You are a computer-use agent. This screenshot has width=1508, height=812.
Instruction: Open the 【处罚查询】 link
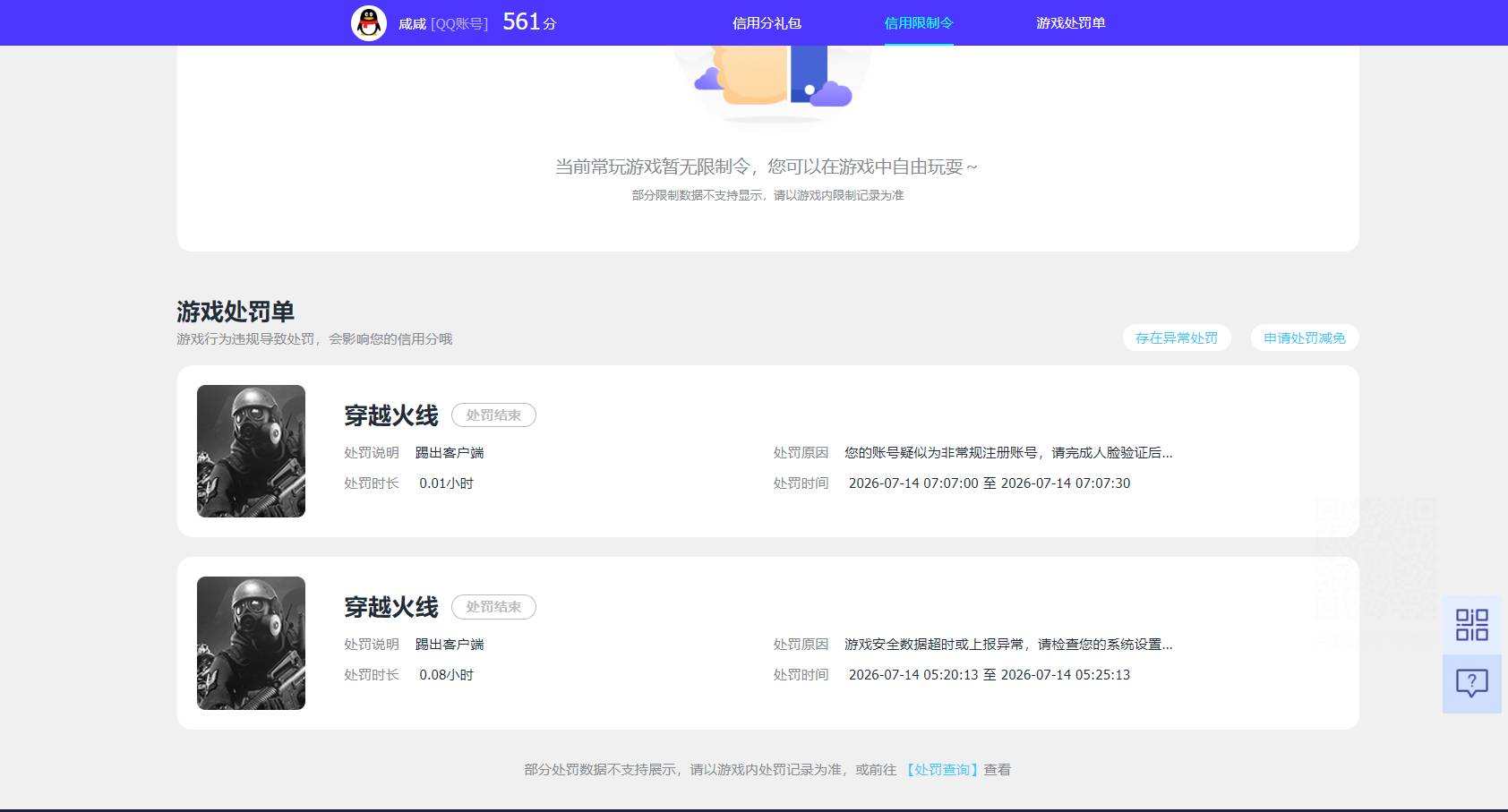pyautogui.click(x=941, y=770)
